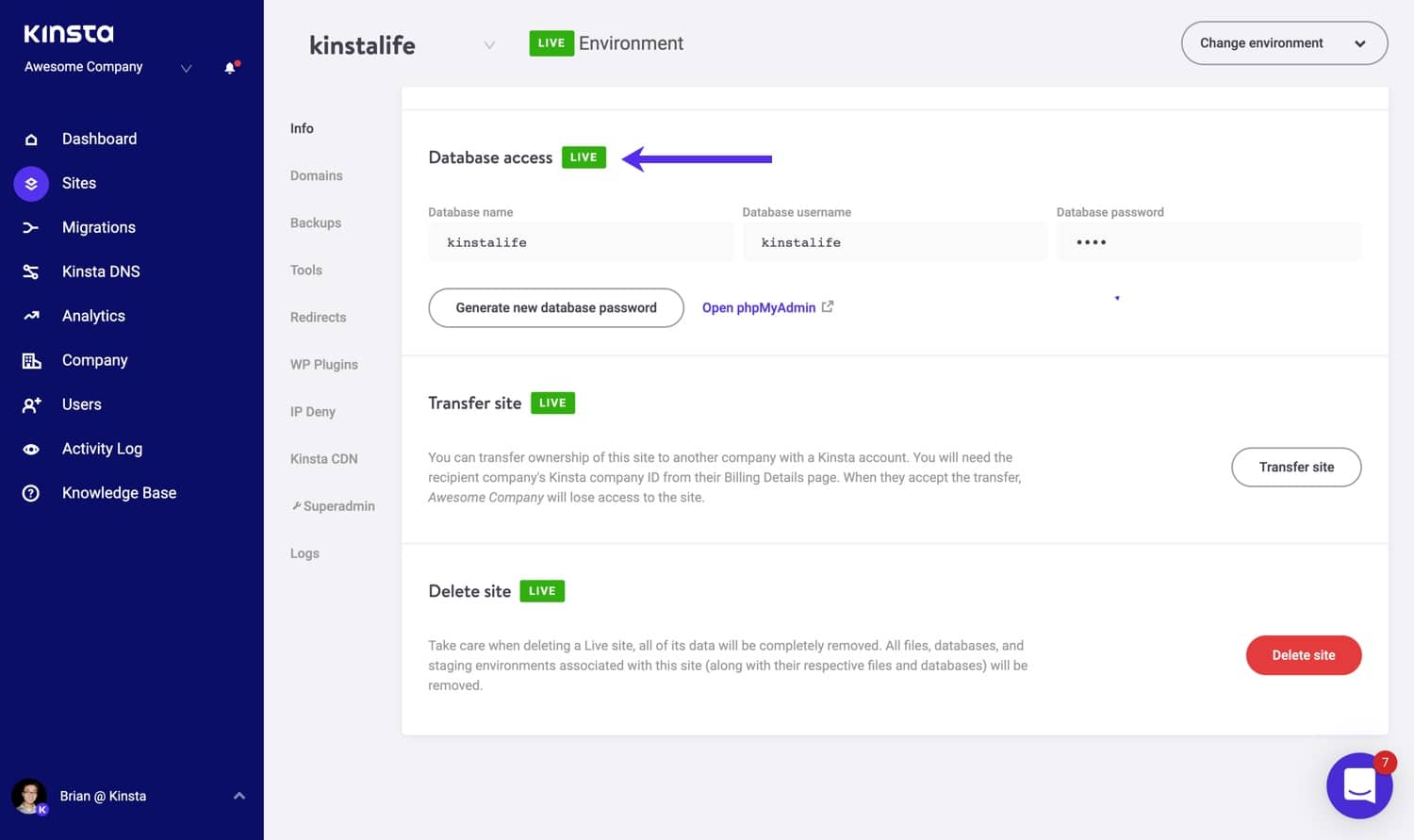This screenshot has width=1414, height=840.
Task: Click the Company building icon
Action: (x=31, y=360)
